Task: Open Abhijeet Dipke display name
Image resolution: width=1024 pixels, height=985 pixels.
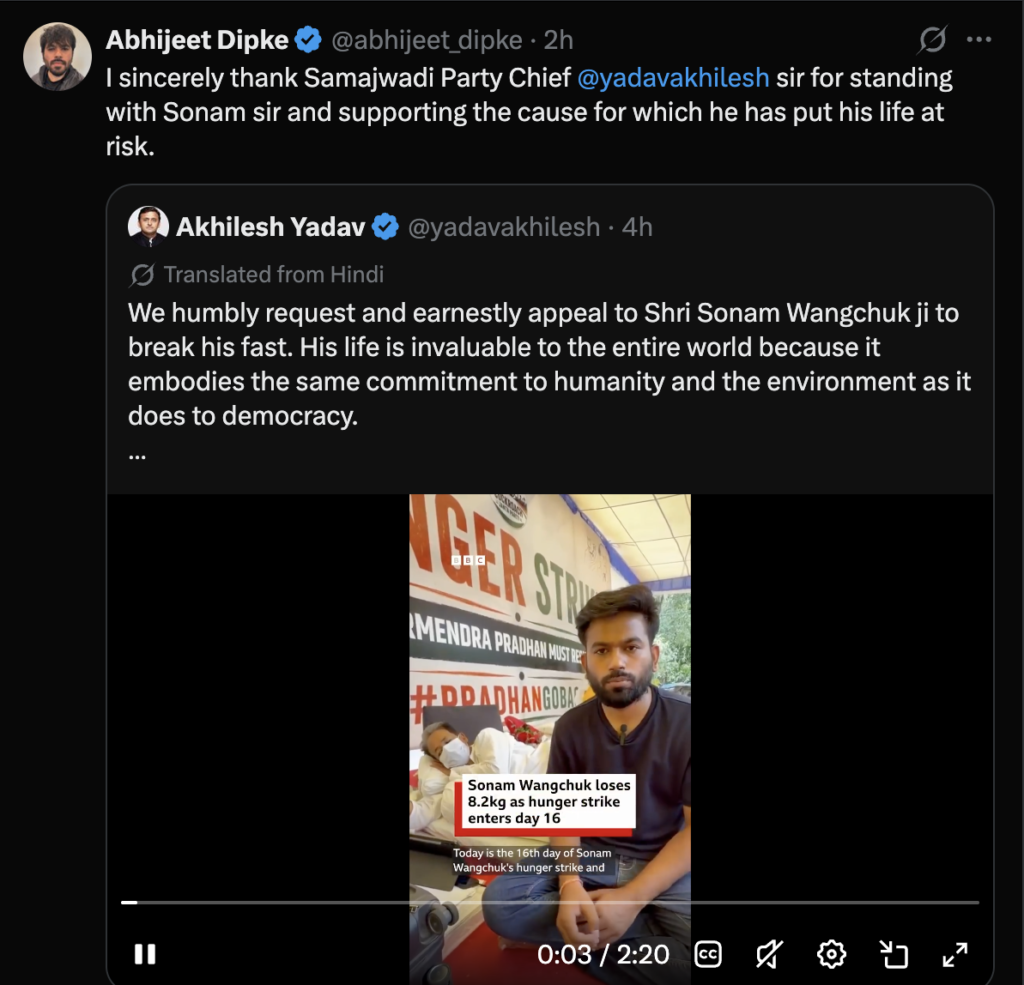Action: (197, 40)
